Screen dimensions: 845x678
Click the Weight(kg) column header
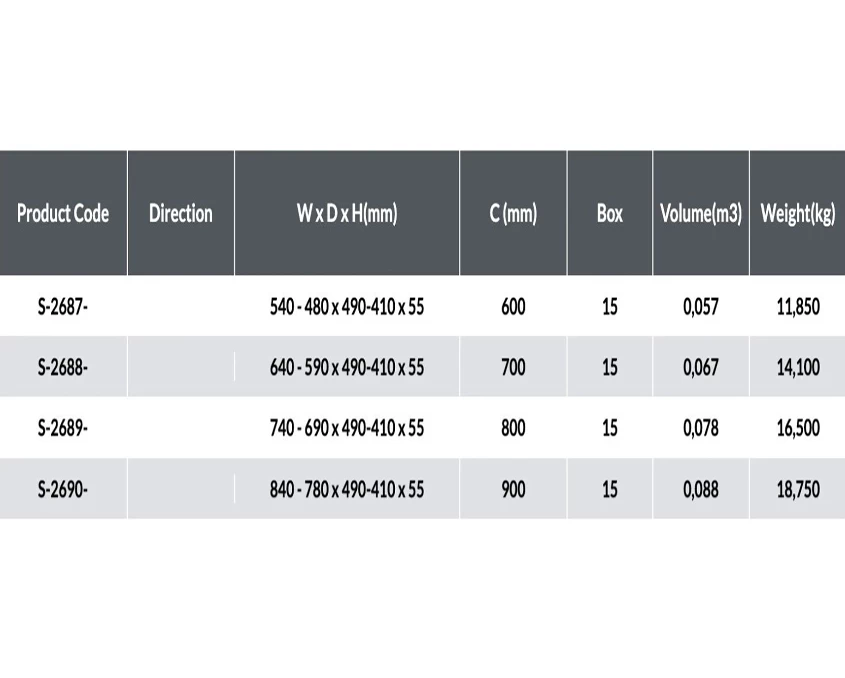(x=797, y=213)
